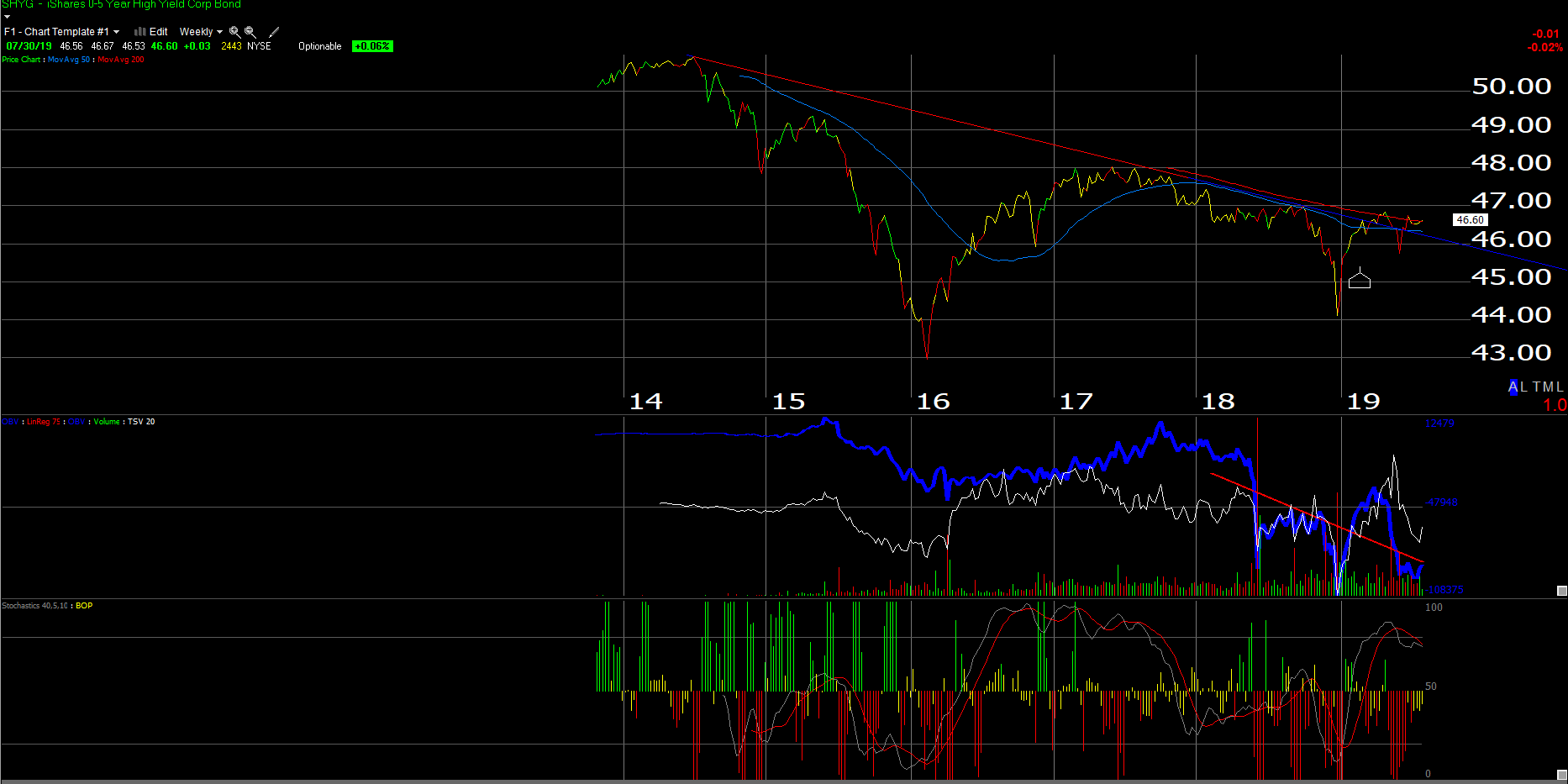This screenshot has width=1568, height=784.
Task: Select the first L scaling option after A
Action: click(x=1524, y=387)
